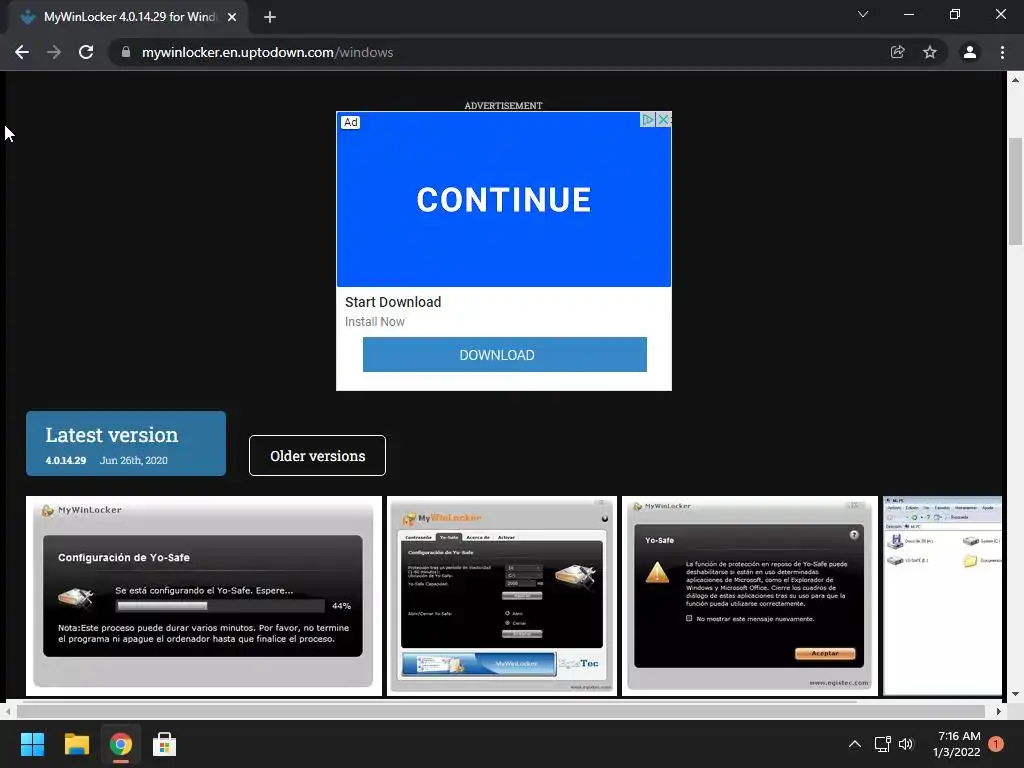
Task: Bookmark this page with the star
Action: click(930, 52)
